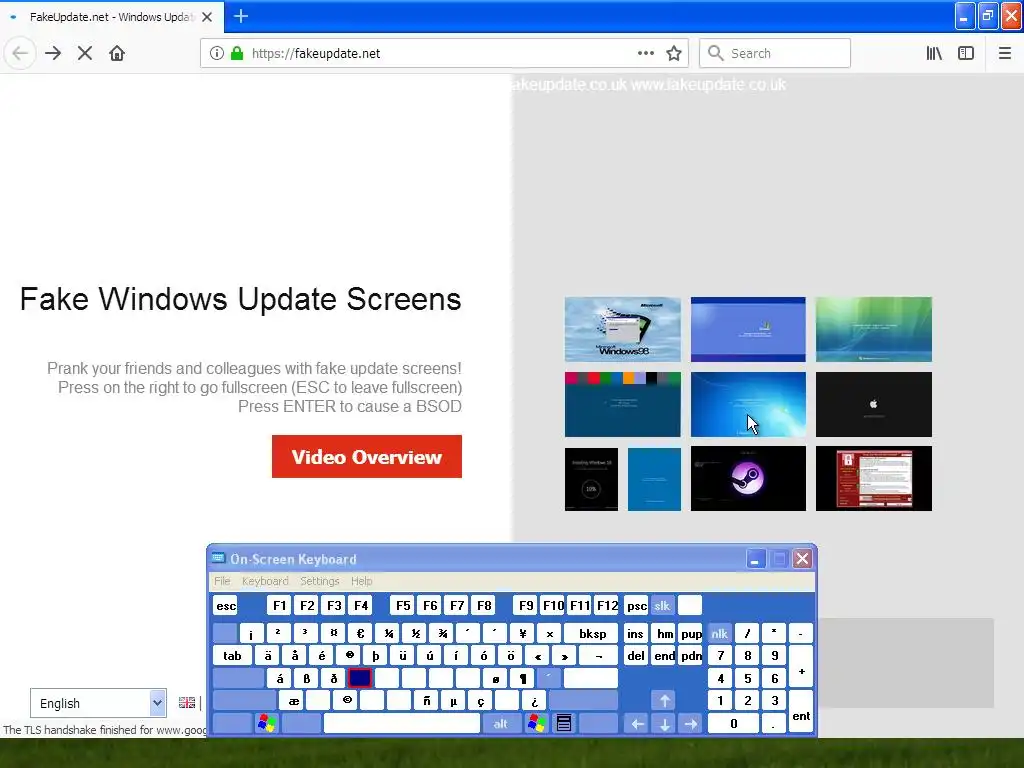Click the pup page up key
Screen dimensions: 1024x768
tap(691, 633)
